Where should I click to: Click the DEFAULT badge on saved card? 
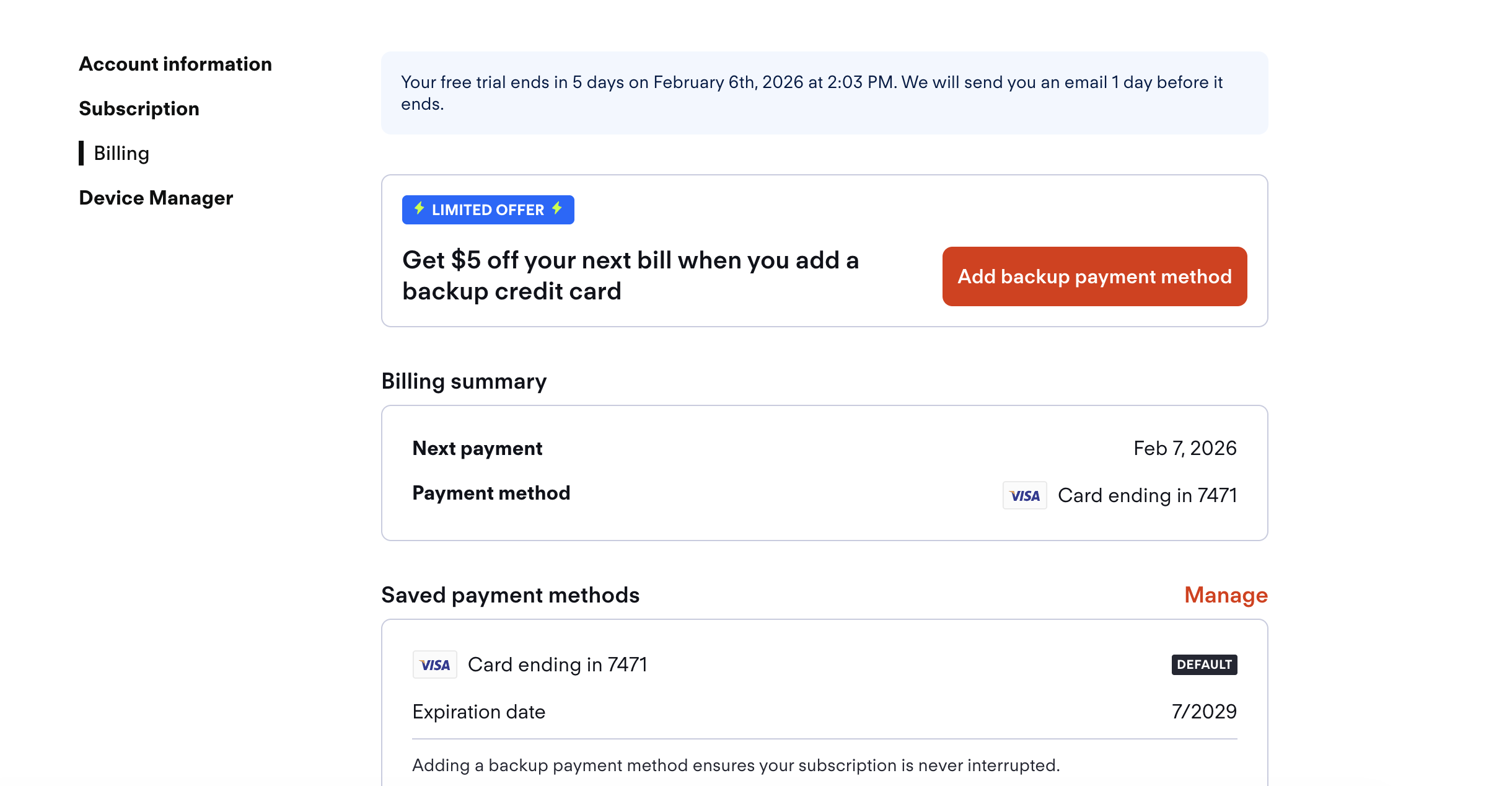pos(1203,665)
